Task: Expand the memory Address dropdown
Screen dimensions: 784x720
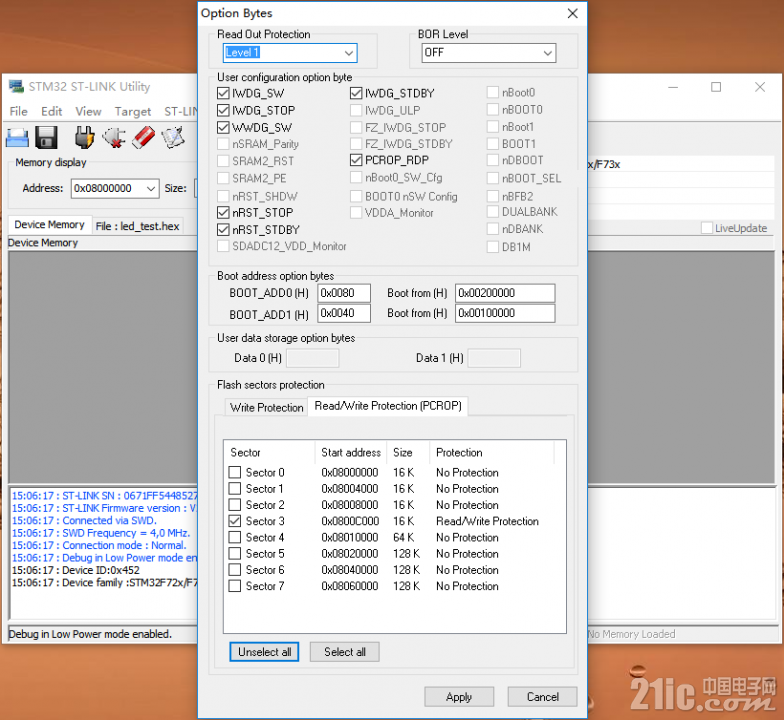Action: click(x=150, y=188)
